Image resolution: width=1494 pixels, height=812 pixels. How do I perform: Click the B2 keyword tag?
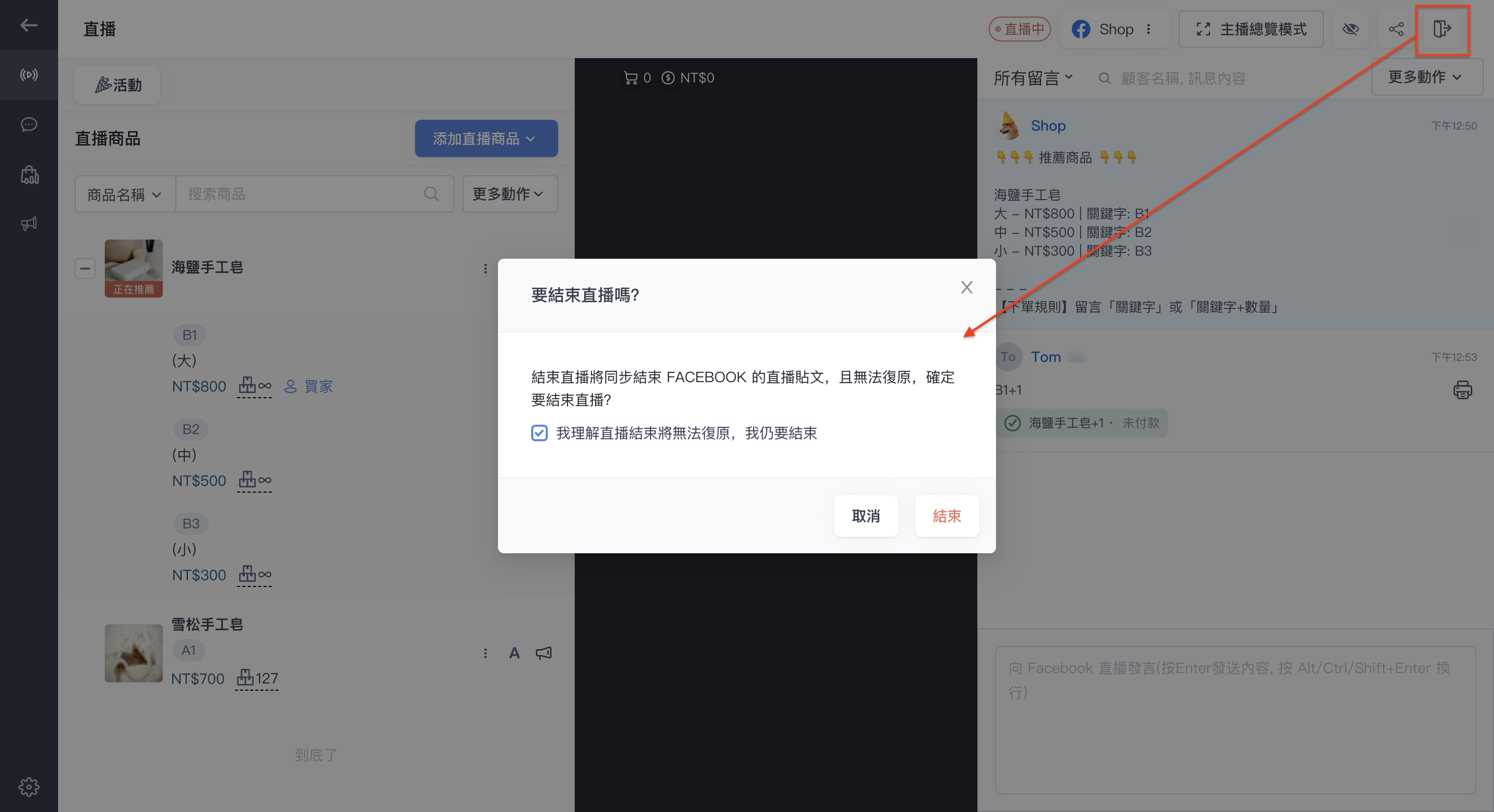(191, 429)
